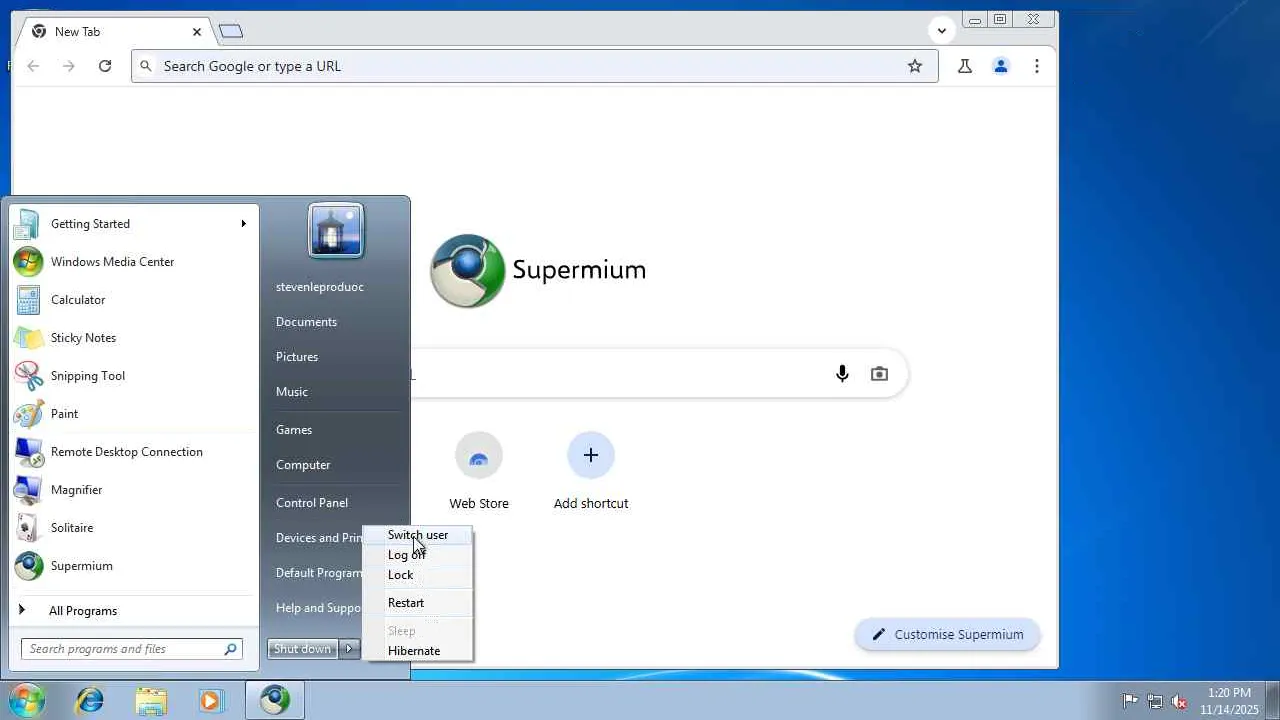Focus the Search programs and files box
The height and width of the screenshot is (720, 1280).
(x=131, y=649)
